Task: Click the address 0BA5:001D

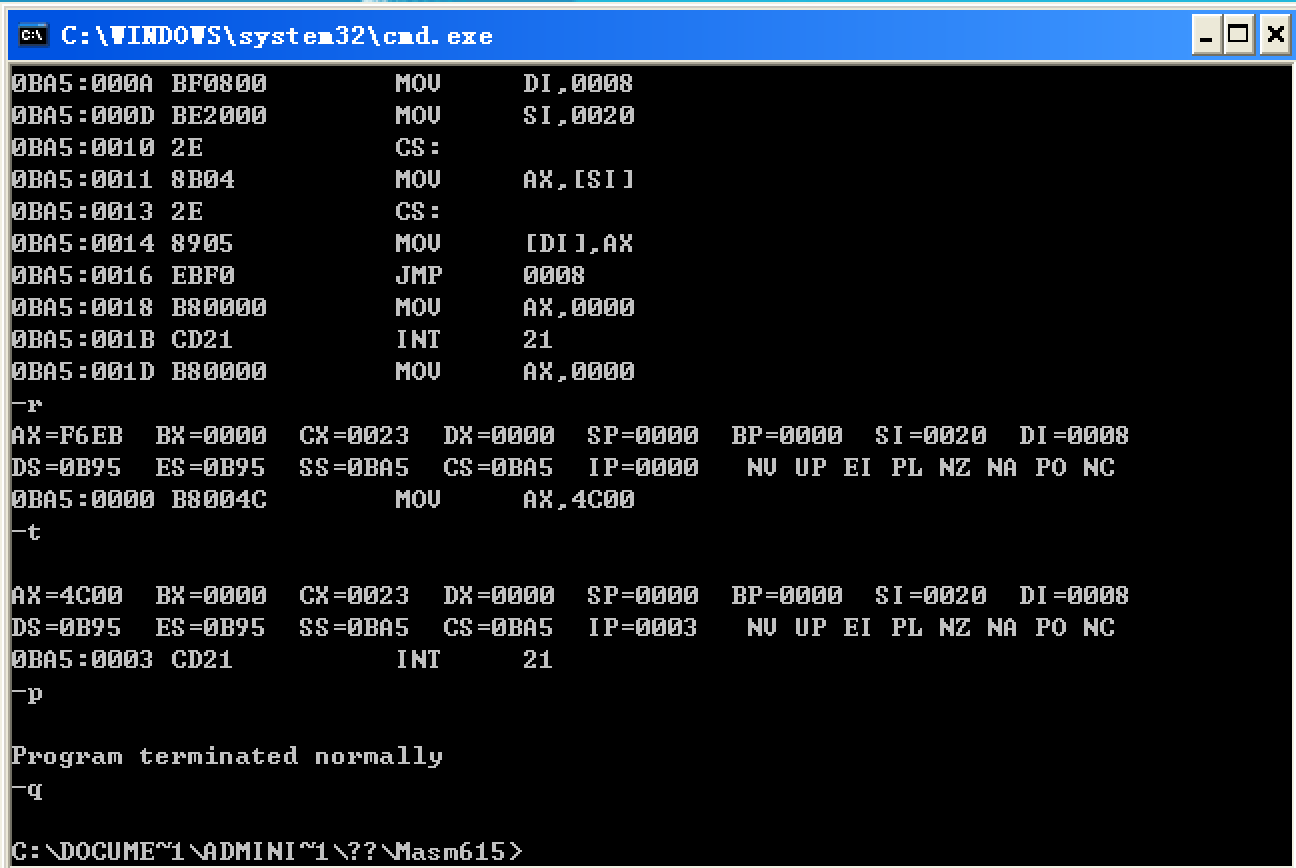Action: [83, 371]
